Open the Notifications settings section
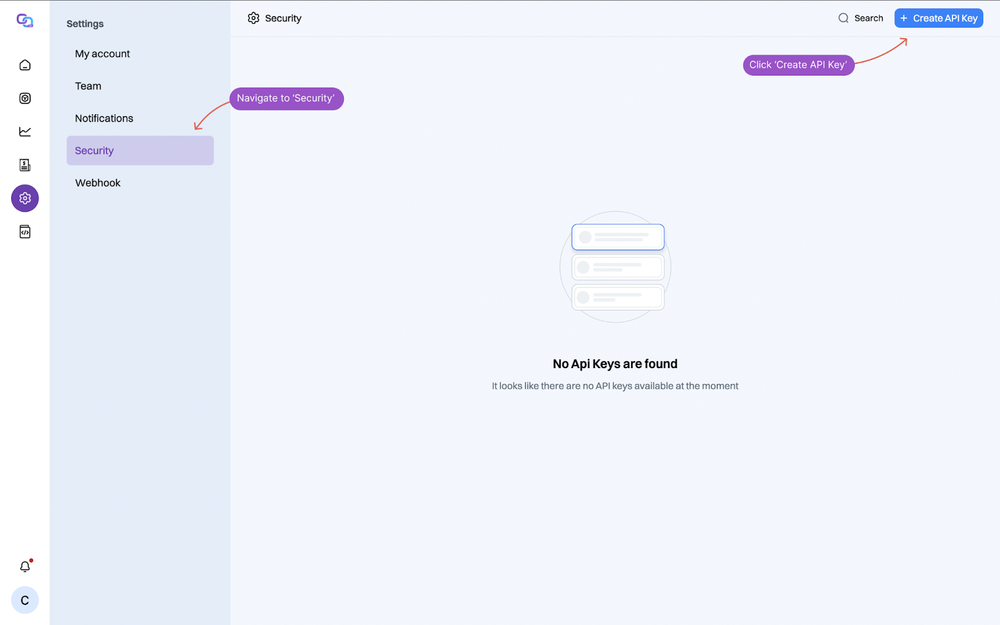 coord(104,118)
